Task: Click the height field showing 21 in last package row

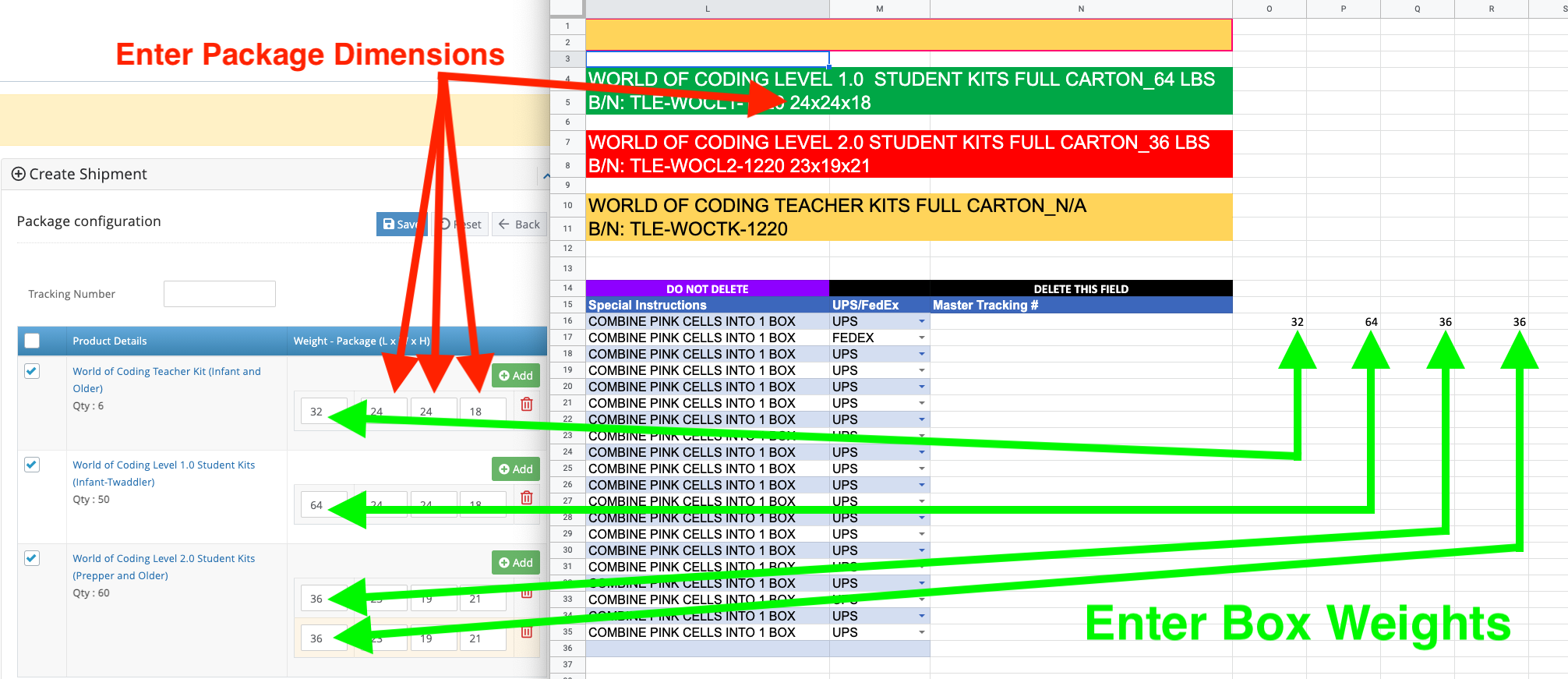Action: [x=483, y=638]
